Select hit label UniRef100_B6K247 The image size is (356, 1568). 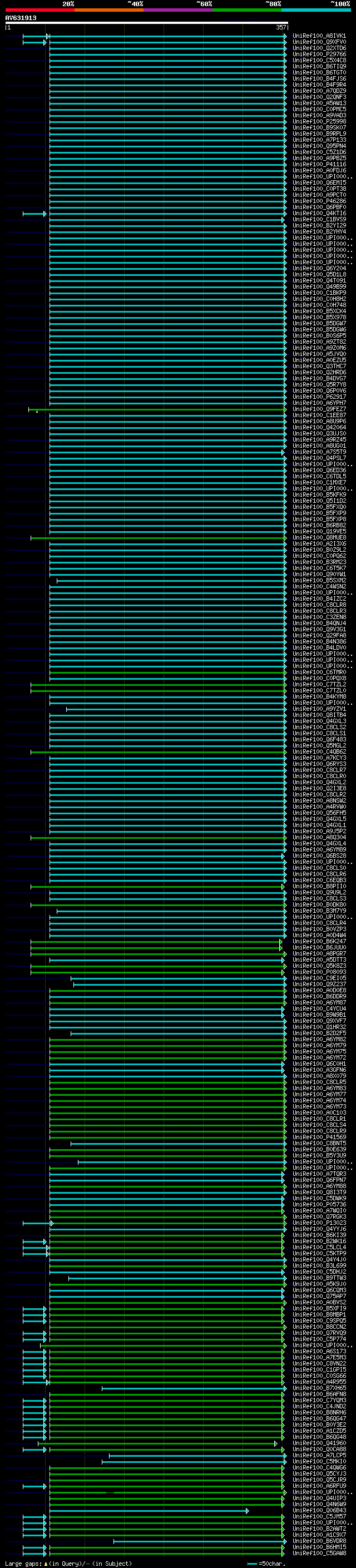pyautogui.click(x=319, y=942)
